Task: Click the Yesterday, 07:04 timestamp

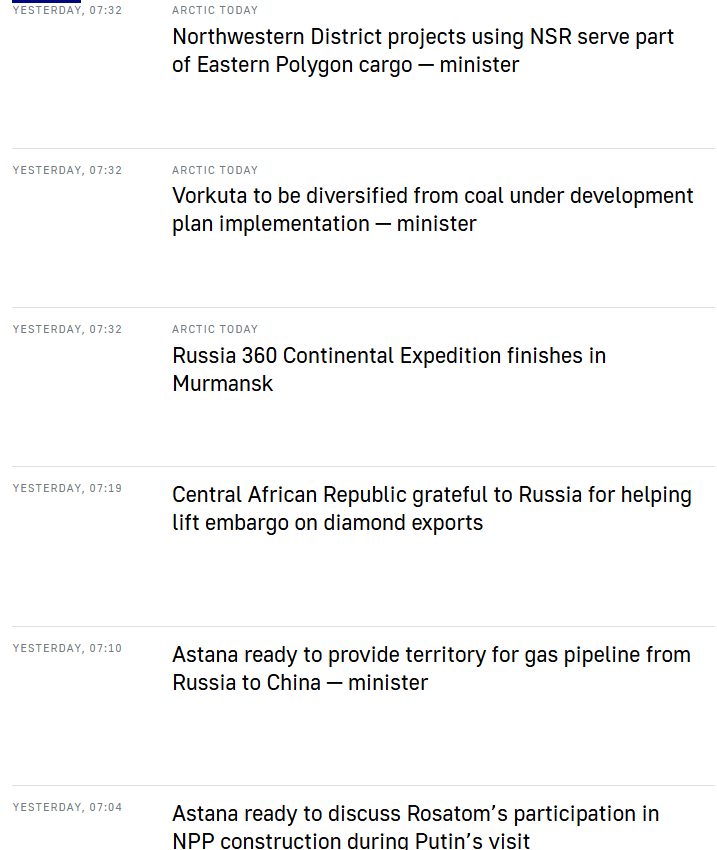Action: (x=67, y=807)
